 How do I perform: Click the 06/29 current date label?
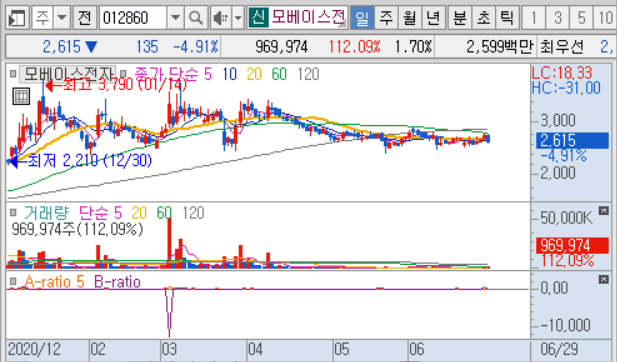[559, 349]
